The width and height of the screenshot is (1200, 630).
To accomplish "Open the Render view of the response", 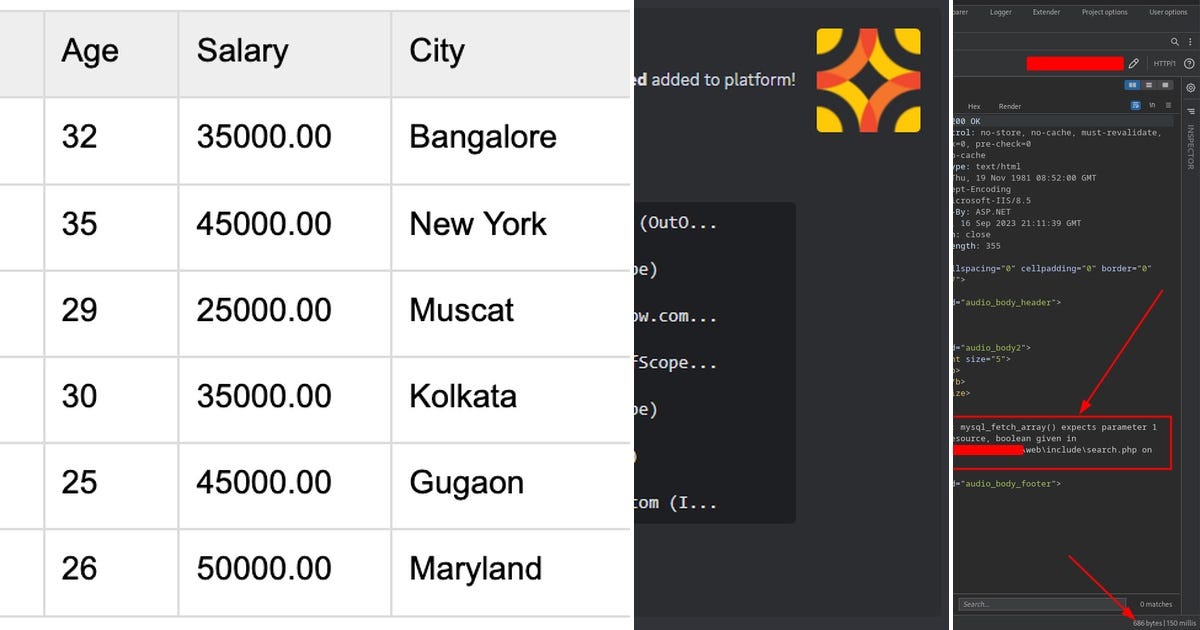I will (x=1009, y=106).
